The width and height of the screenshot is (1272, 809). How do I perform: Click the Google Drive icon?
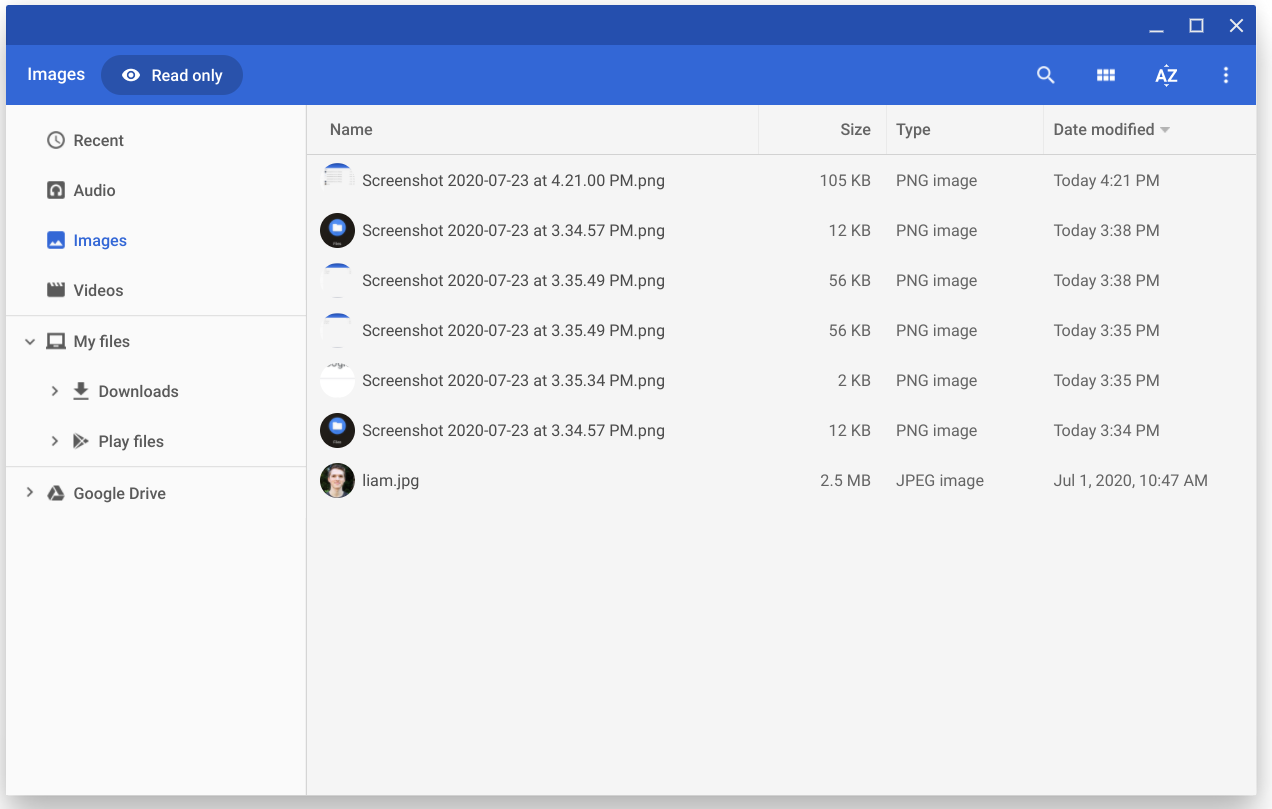[56, 493]
